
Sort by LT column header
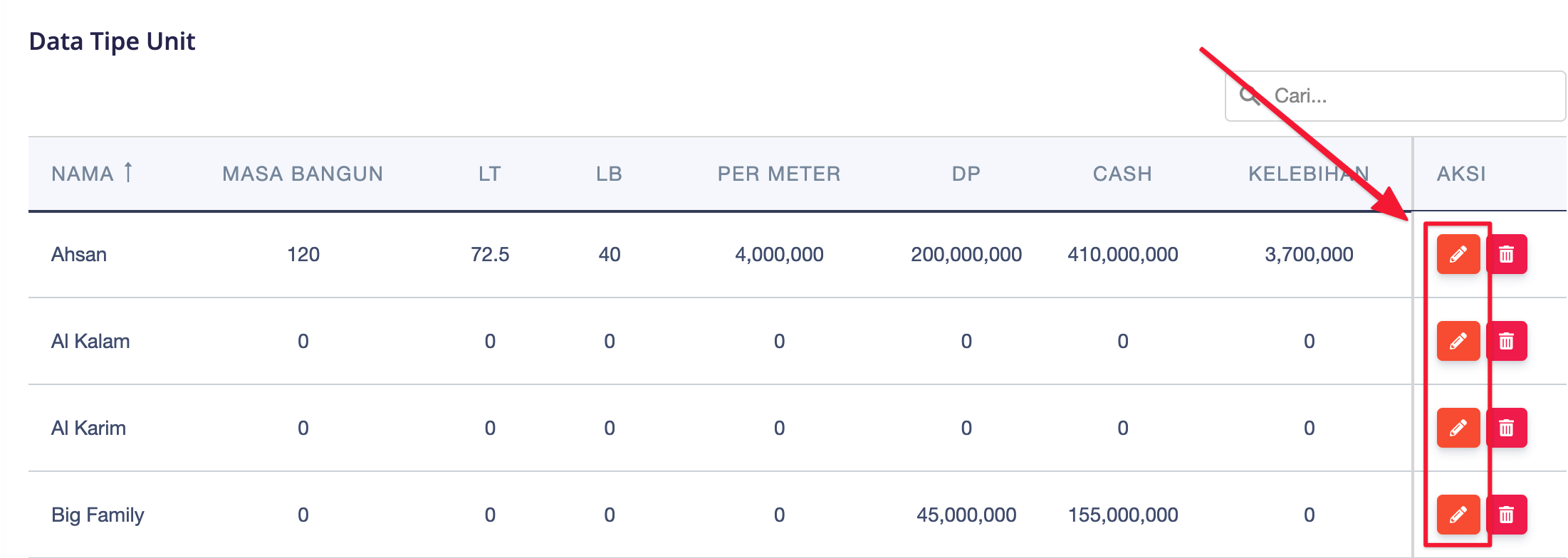490,174
